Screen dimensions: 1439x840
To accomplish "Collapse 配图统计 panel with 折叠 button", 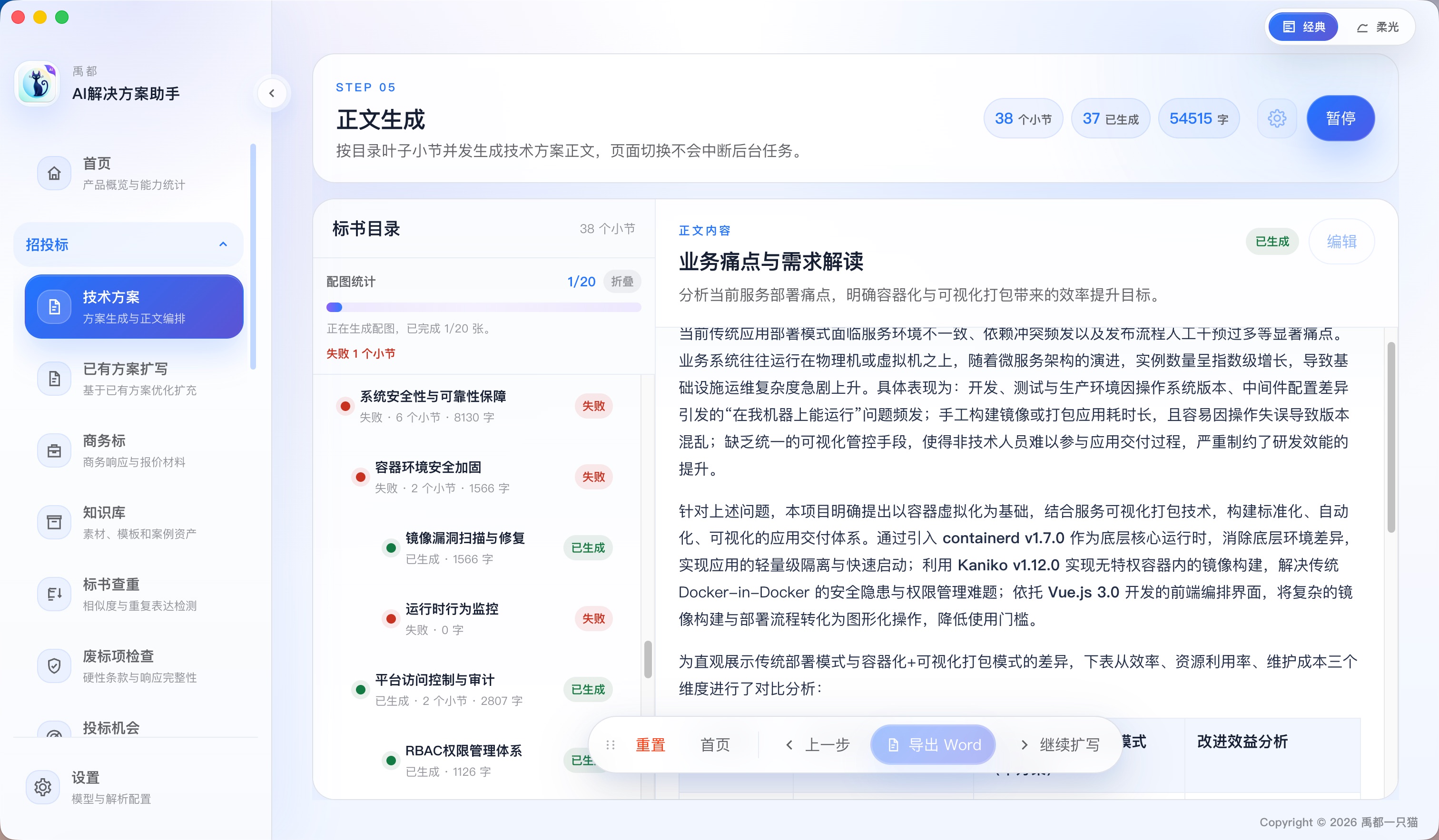I will 622,281.
